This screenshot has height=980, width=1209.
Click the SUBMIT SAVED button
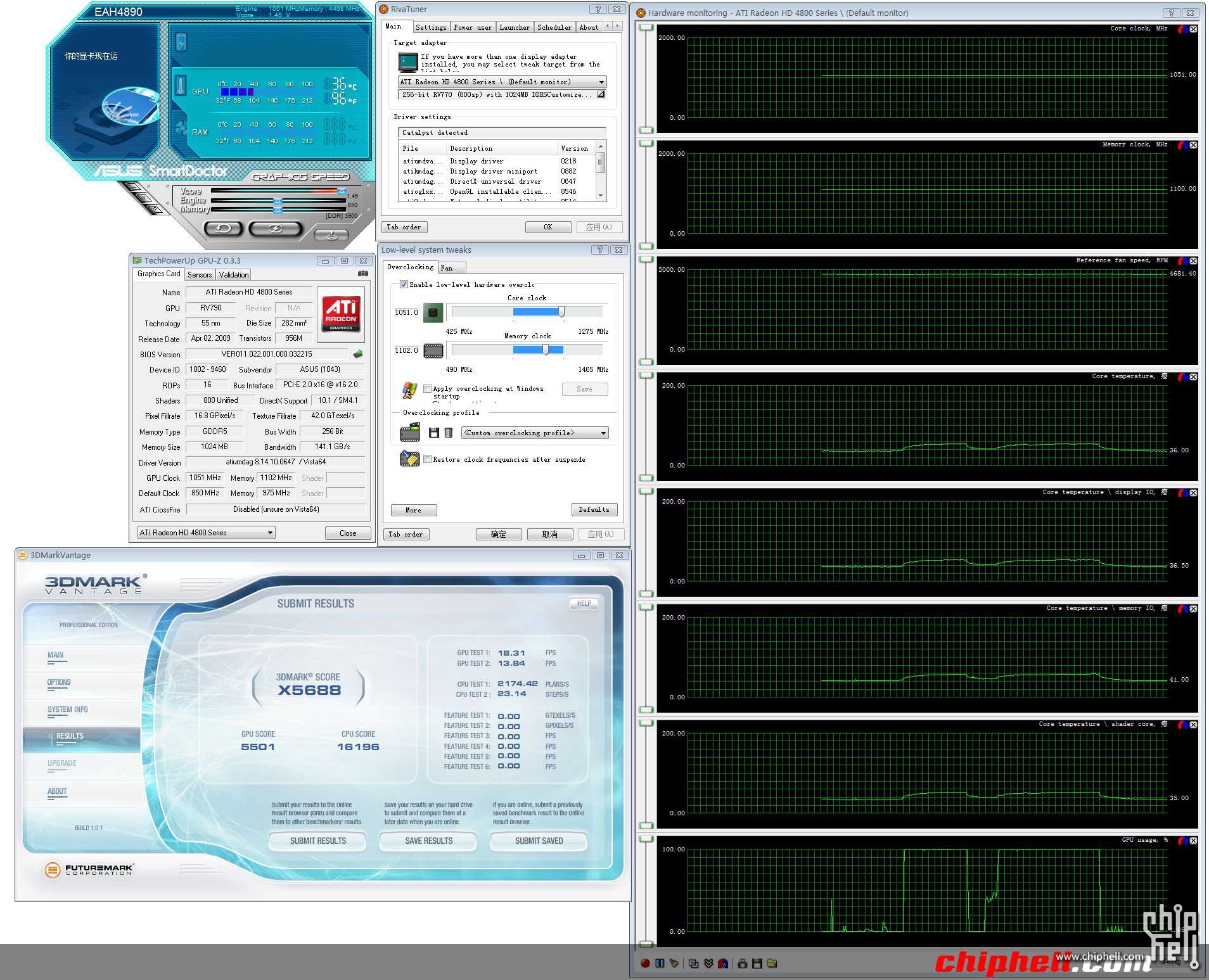pos(539,841)
